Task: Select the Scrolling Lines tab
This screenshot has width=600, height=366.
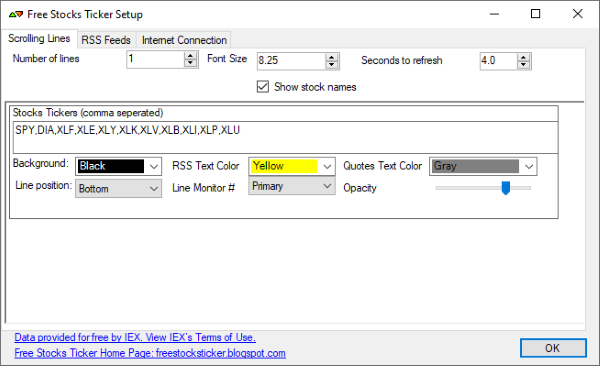Action: (39, 38)
